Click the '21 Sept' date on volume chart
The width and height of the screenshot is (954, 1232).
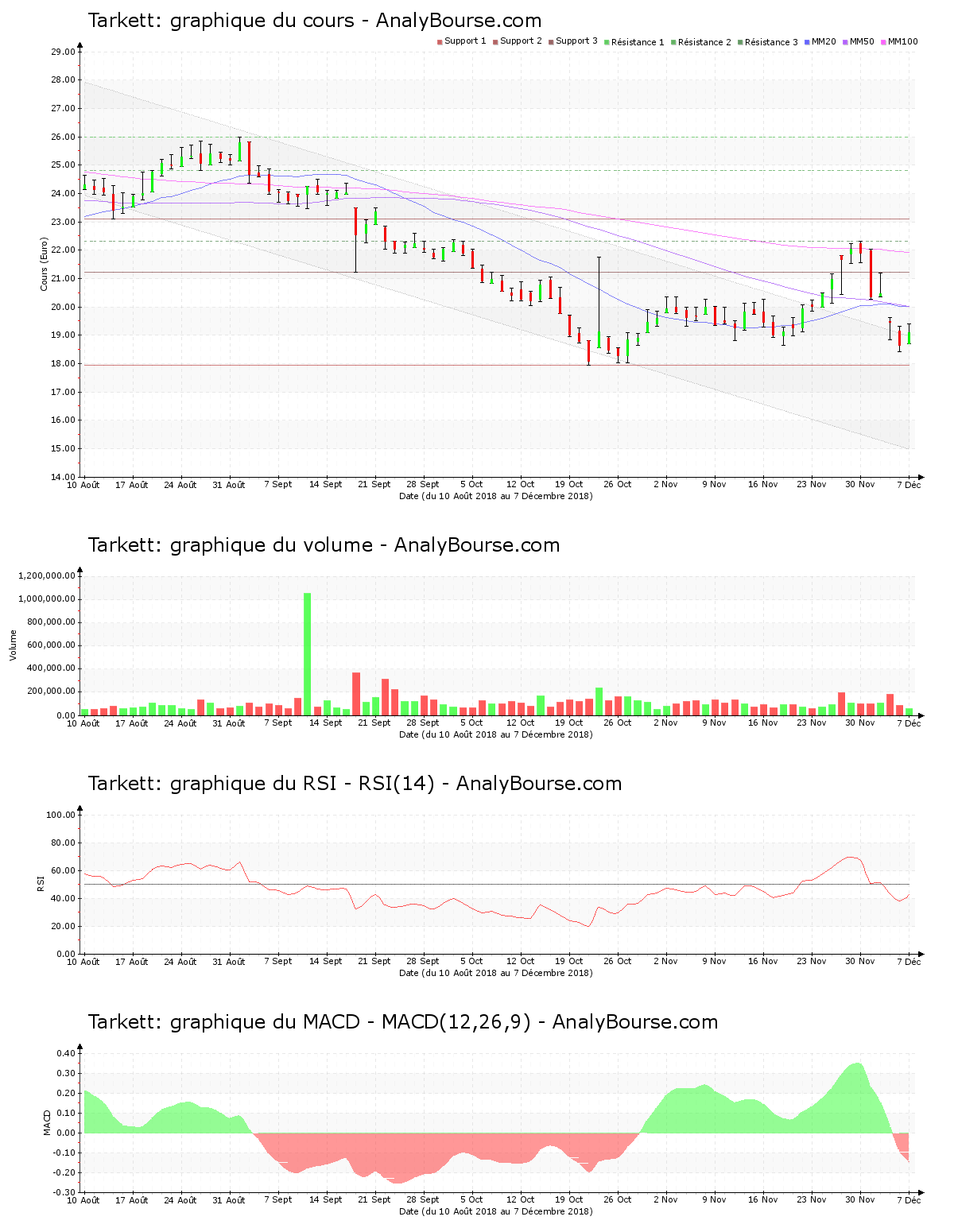click(374, 723)
